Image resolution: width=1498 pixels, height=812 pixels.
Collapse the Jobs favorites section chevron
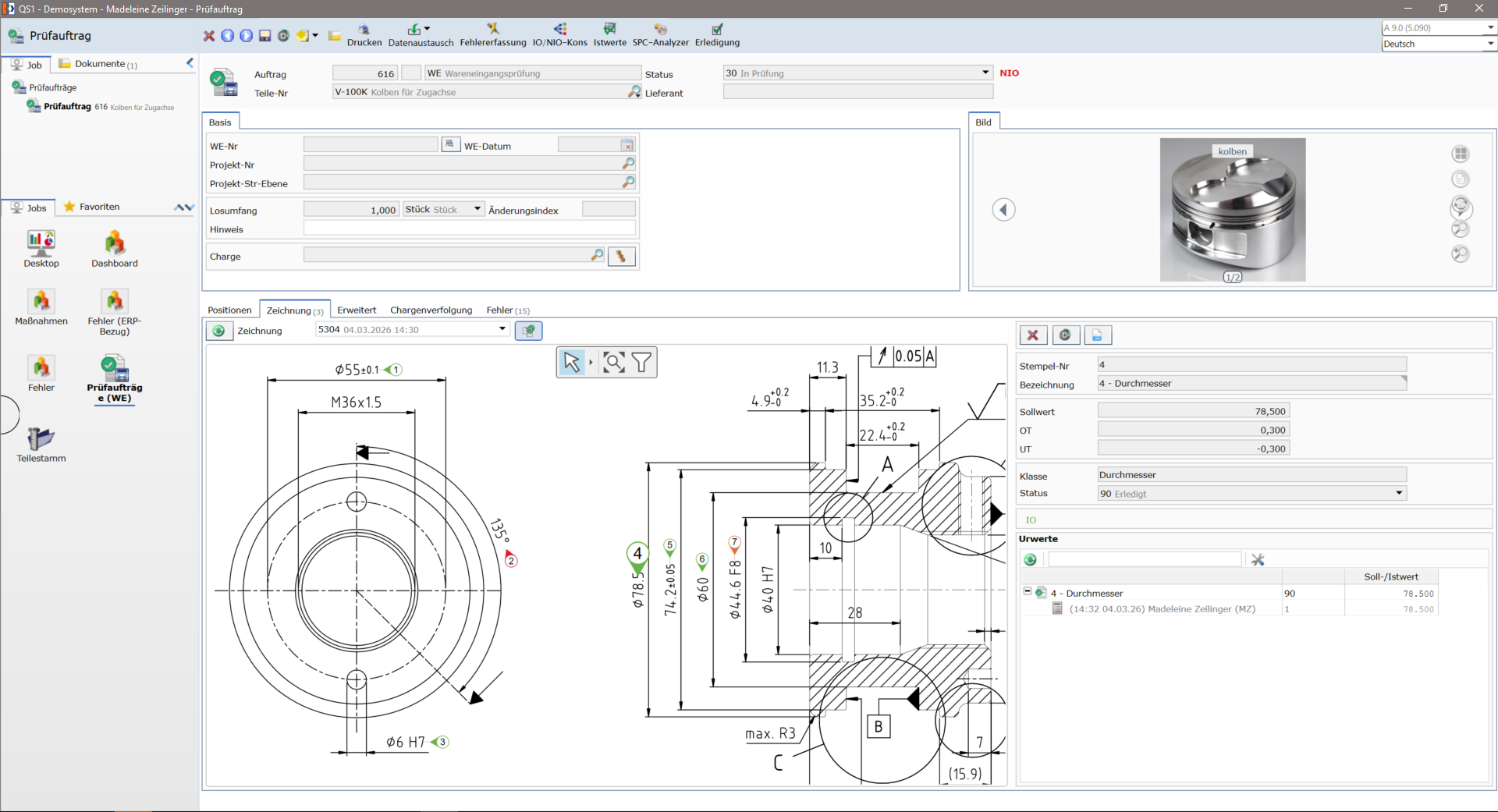pyautogui.click(x=184, y=207)
